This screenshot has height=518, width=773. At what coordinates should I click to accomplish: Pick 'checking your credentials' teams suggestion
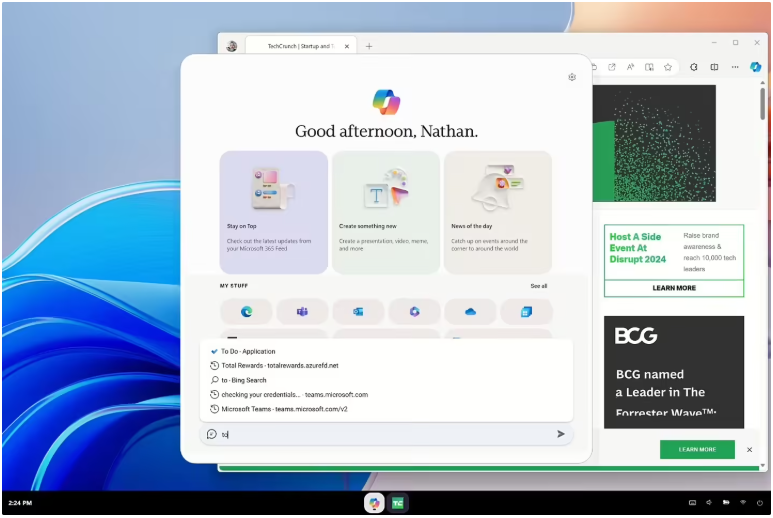pyautogui.click(x=386, y=394)
